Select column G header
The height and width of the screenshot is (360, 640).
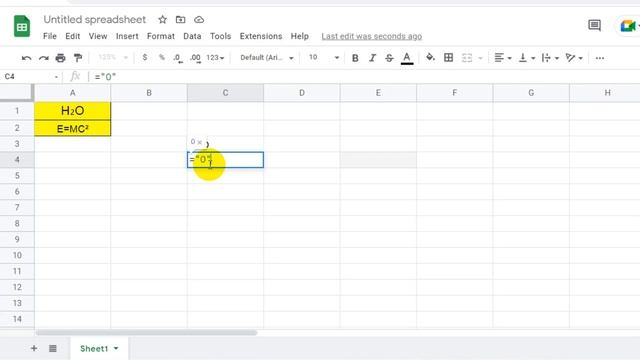(x=531, y=93)
